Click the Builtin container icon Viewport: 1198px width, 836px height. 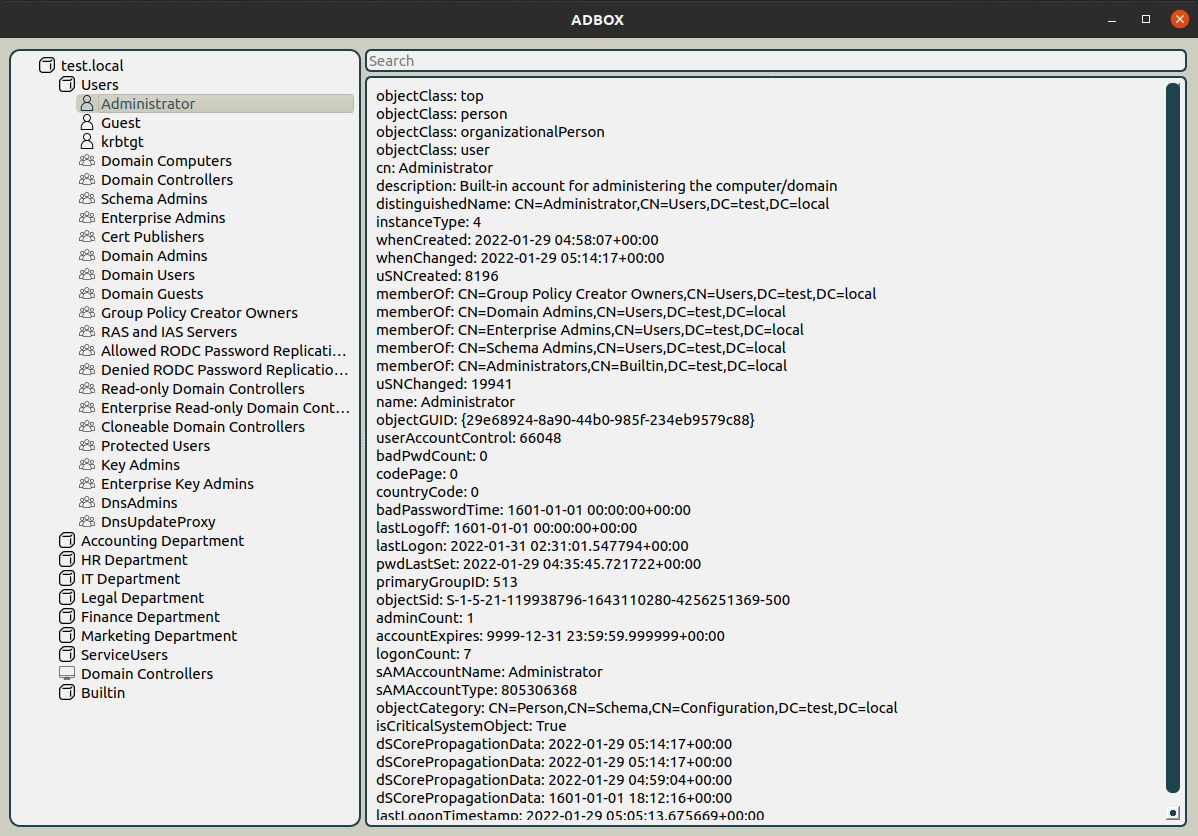coord(67,692)
